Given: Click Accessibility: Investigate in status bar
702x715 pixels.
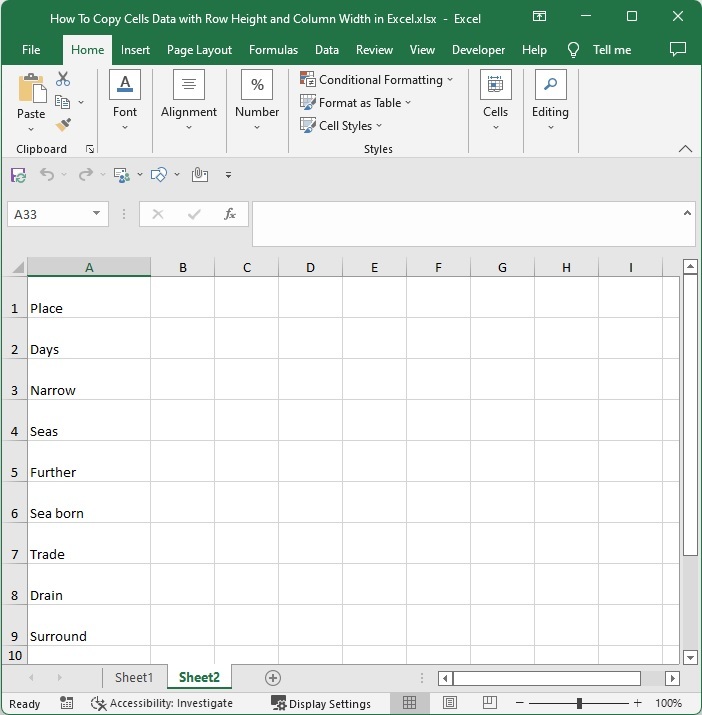Looking at the screenshot, I should point(162,703).
